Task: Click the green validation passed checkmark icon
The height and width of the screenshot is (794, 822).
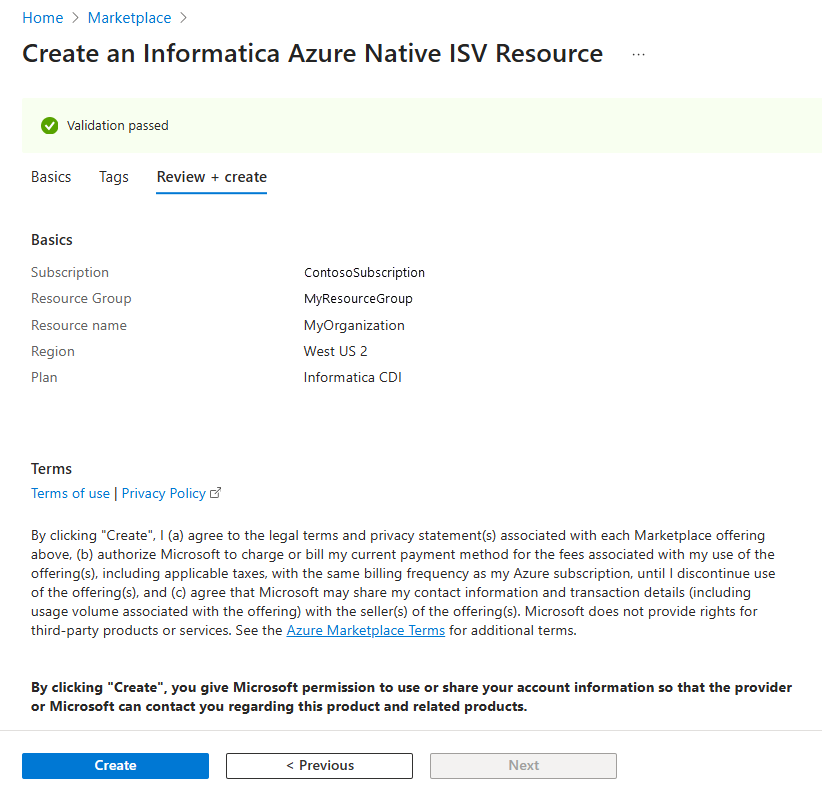Action: (49, 125)
